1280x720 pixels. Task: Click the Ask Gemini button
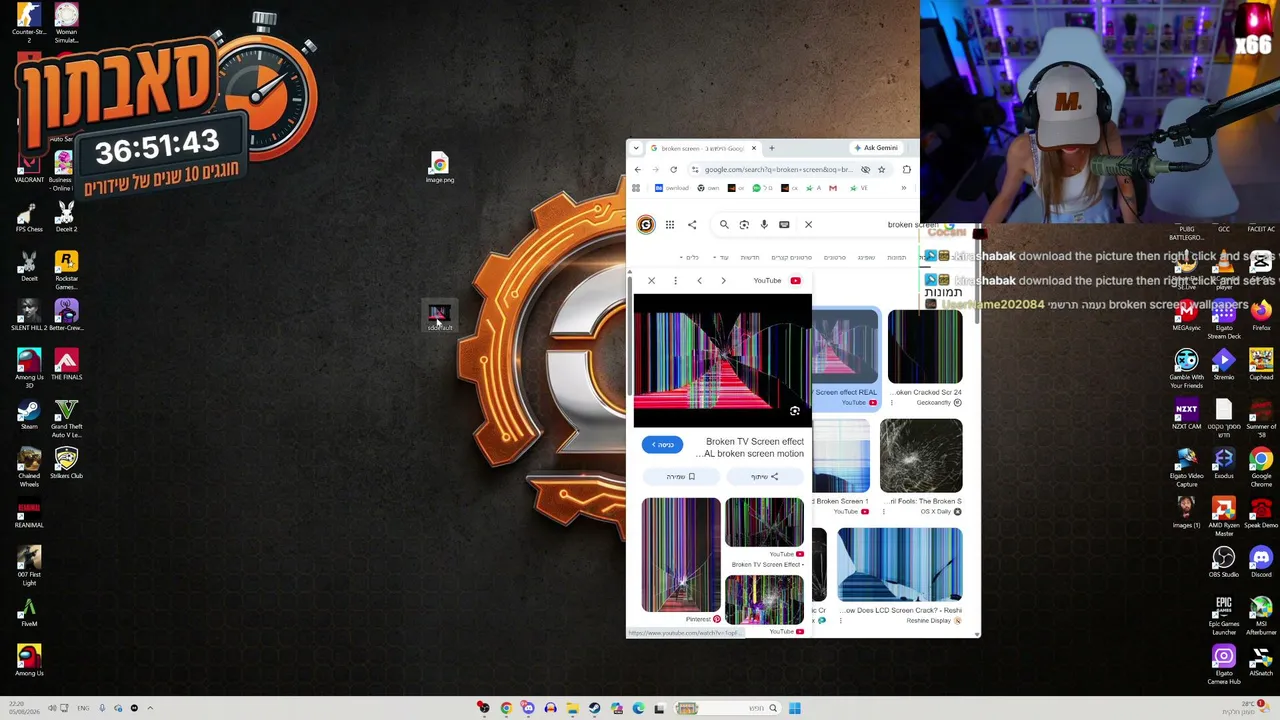point(875,148)
